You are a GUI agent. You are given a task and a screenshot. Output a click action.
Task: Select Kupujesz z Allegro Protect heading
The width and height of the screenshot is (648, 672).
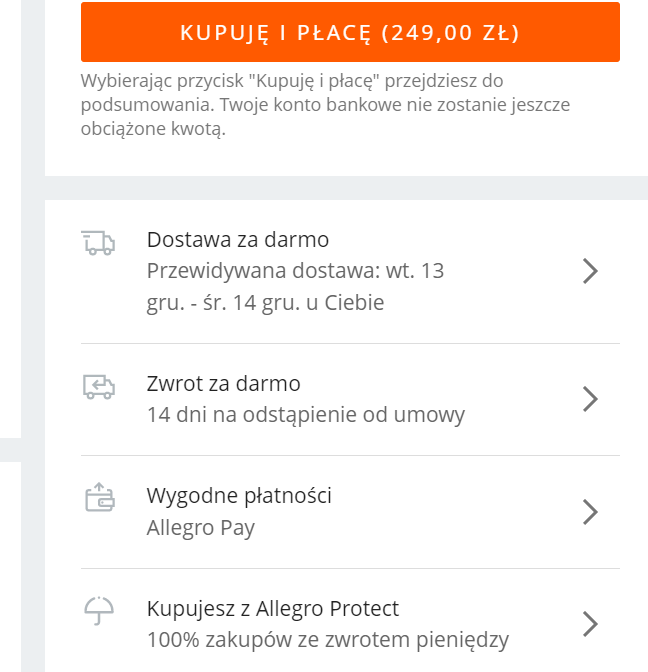click(x=273, y=609)
